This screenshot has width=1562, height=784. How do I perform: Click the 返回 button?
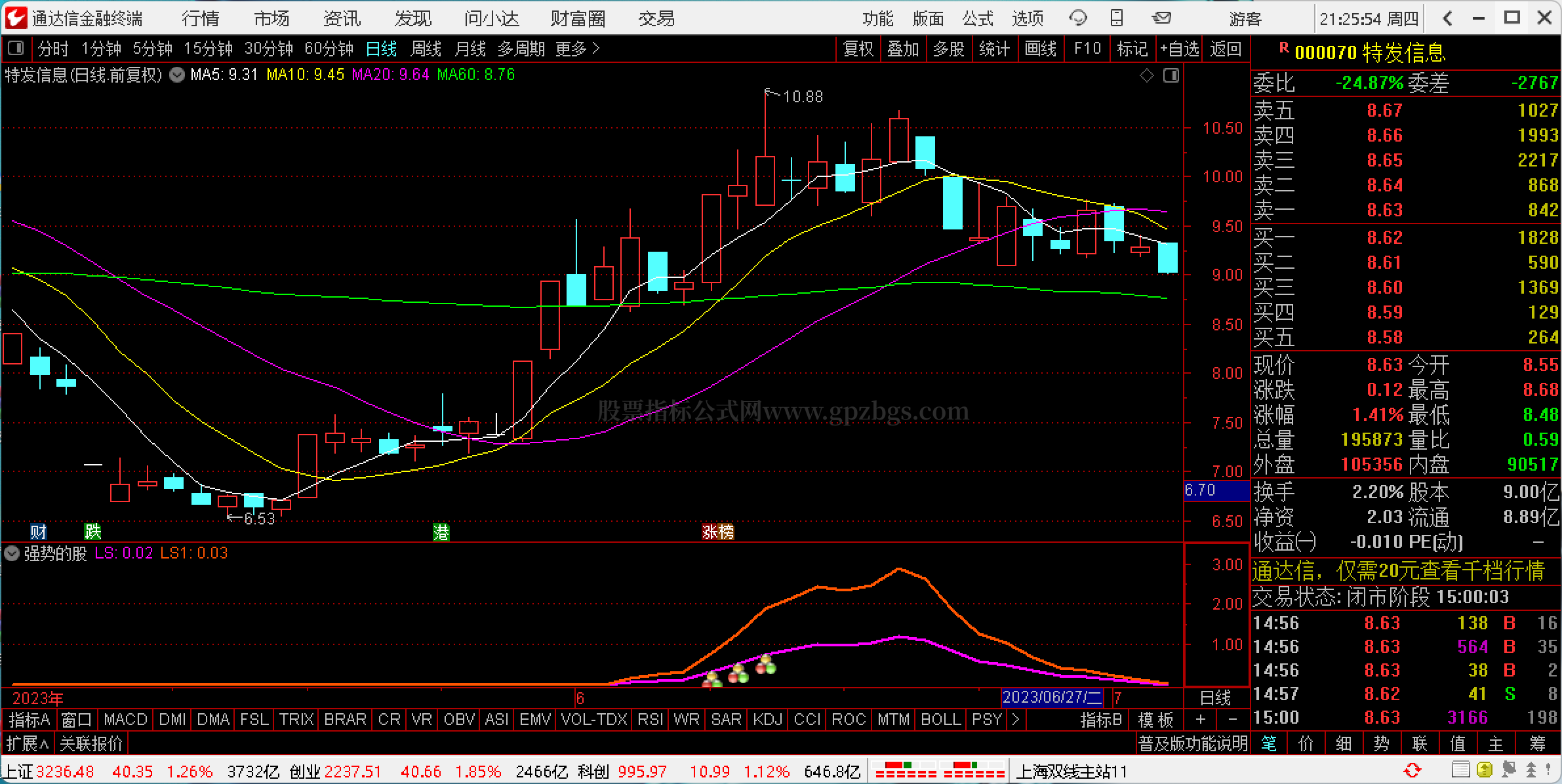(1226, 49)
